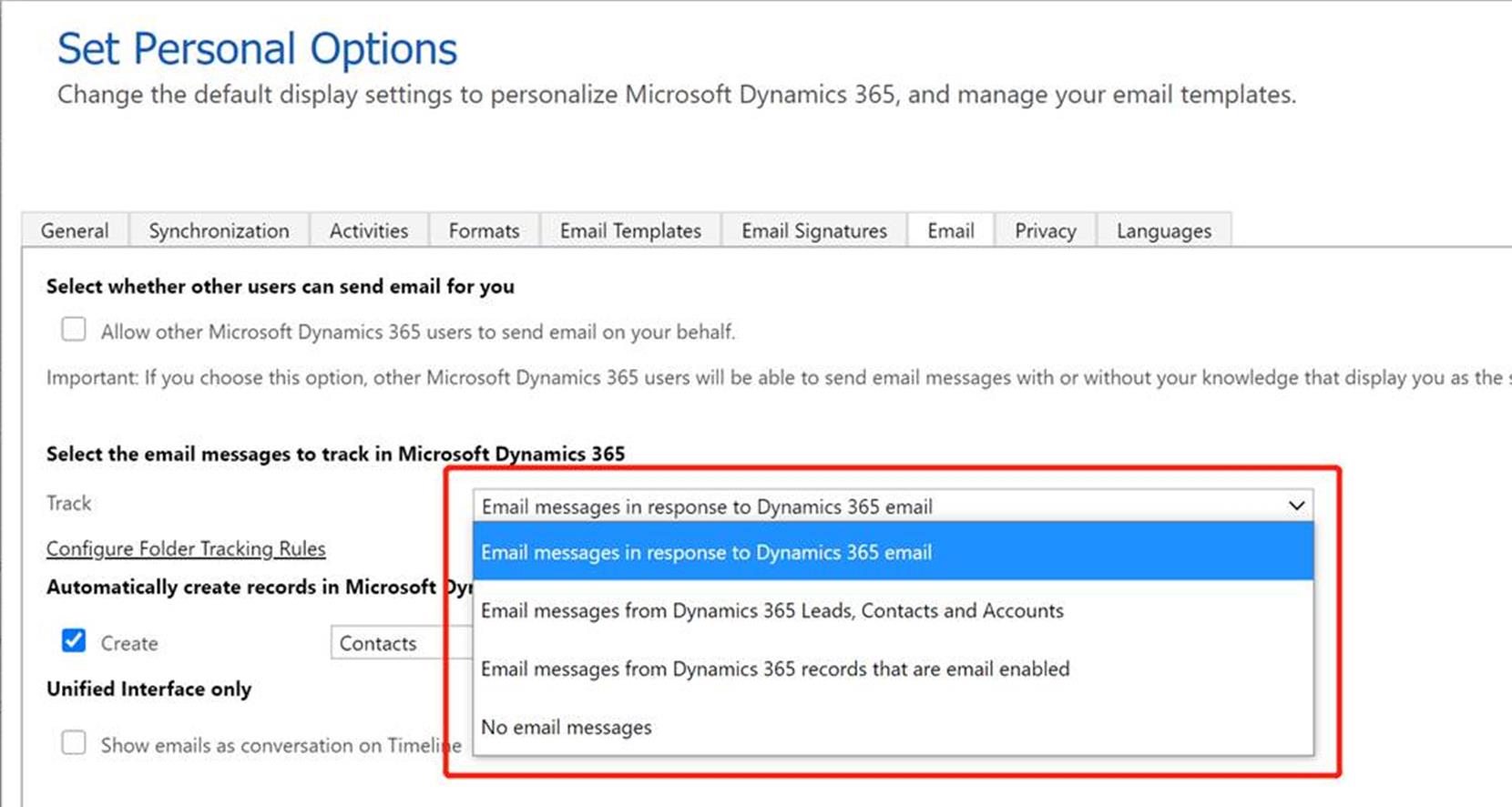This screenshot has width=1512, height=807.
Task: Open the Contacts record type dropdown
Action: pyautogui.click(x=401, y=643)
